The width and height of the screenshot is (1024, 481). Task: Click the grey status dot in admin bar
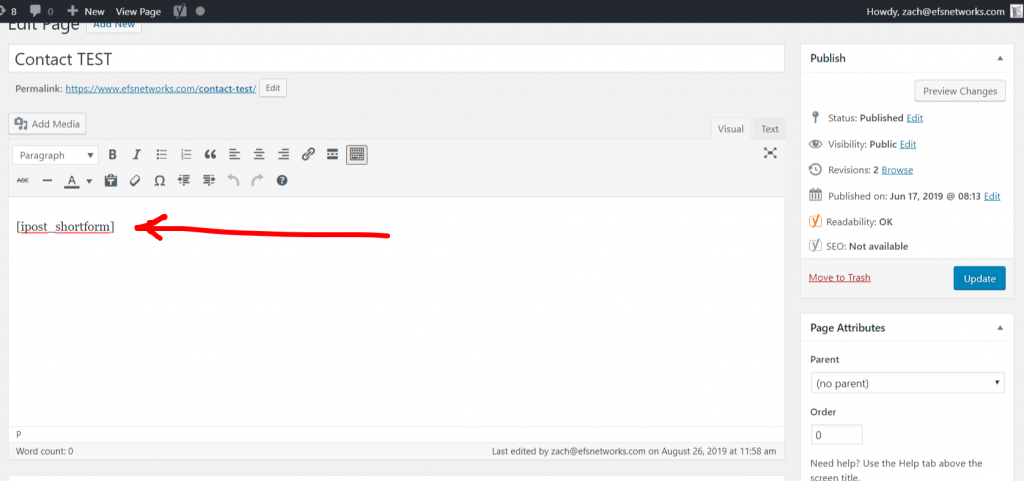200,11
